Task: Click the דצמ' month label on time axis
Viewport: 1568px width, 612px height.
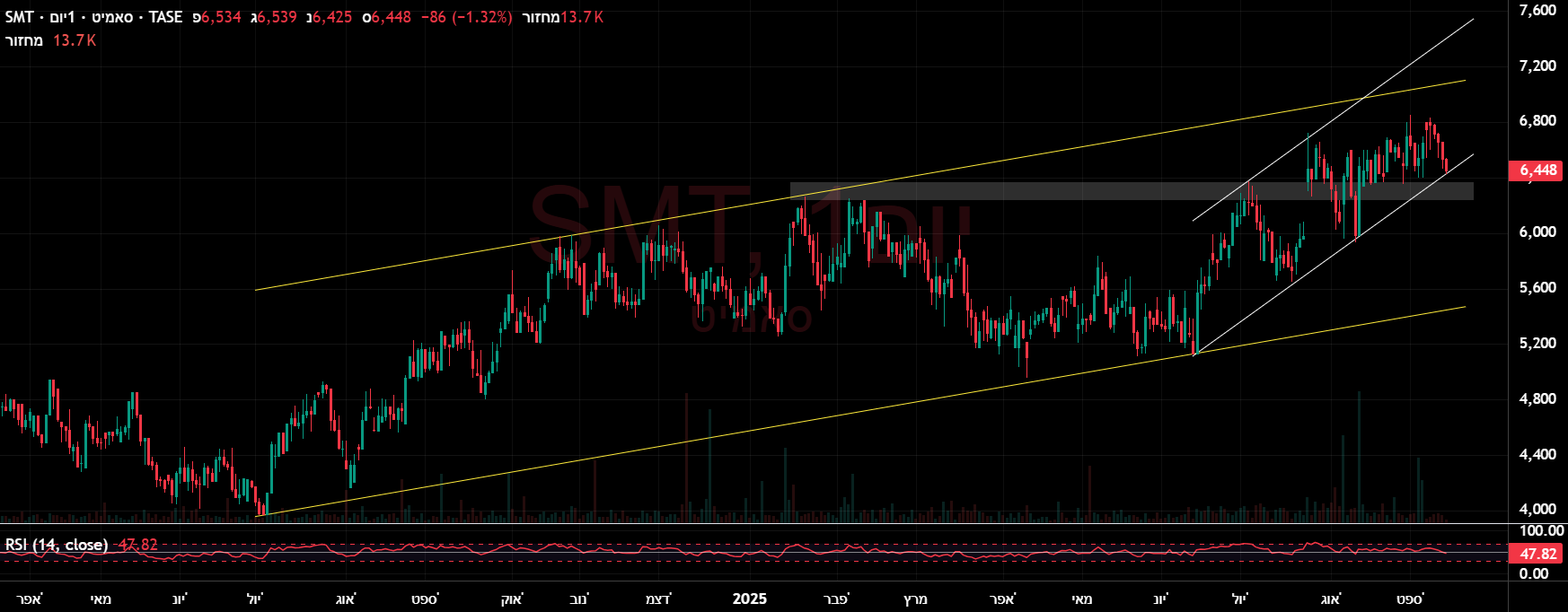Action: tap(658, 599)
